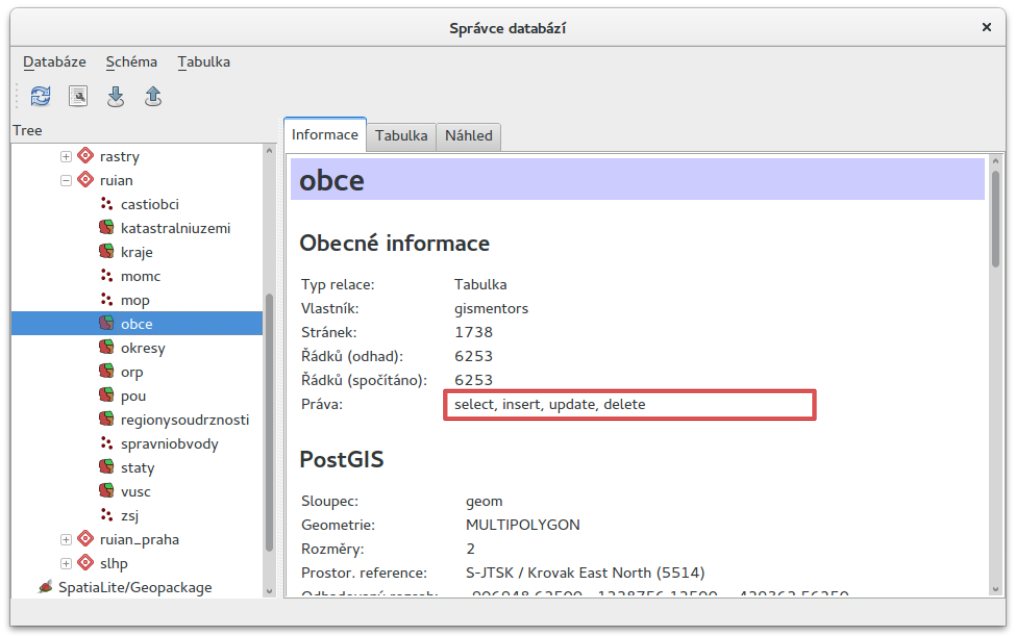This screenshot has height=636, width=1016.
Task: Click the obce heading in info panel
Action: (332, 180)
